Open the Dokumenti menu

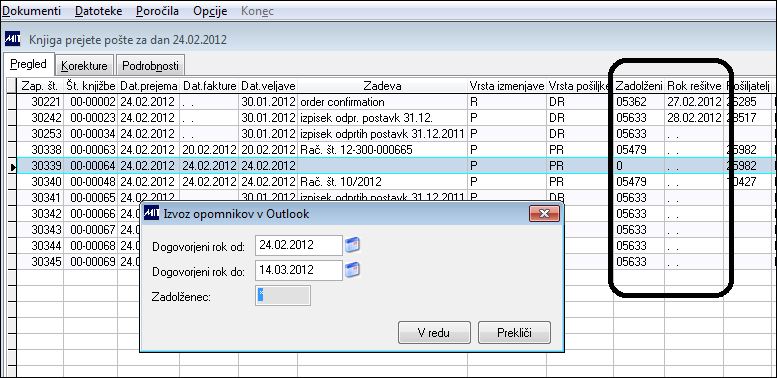click(x=32, y=10)
